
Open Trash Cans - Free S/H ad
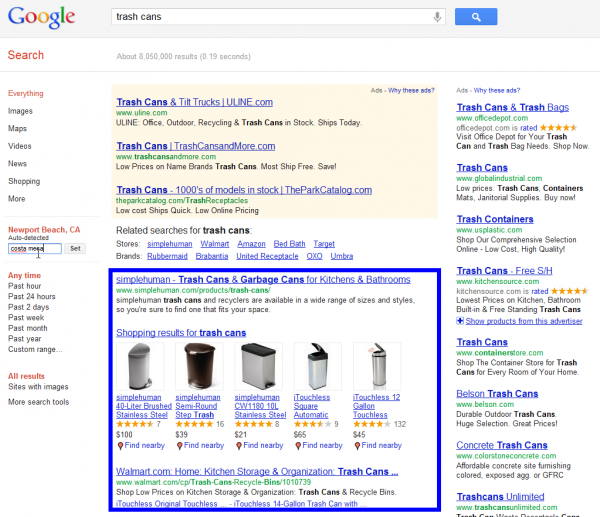coord(504,271)
